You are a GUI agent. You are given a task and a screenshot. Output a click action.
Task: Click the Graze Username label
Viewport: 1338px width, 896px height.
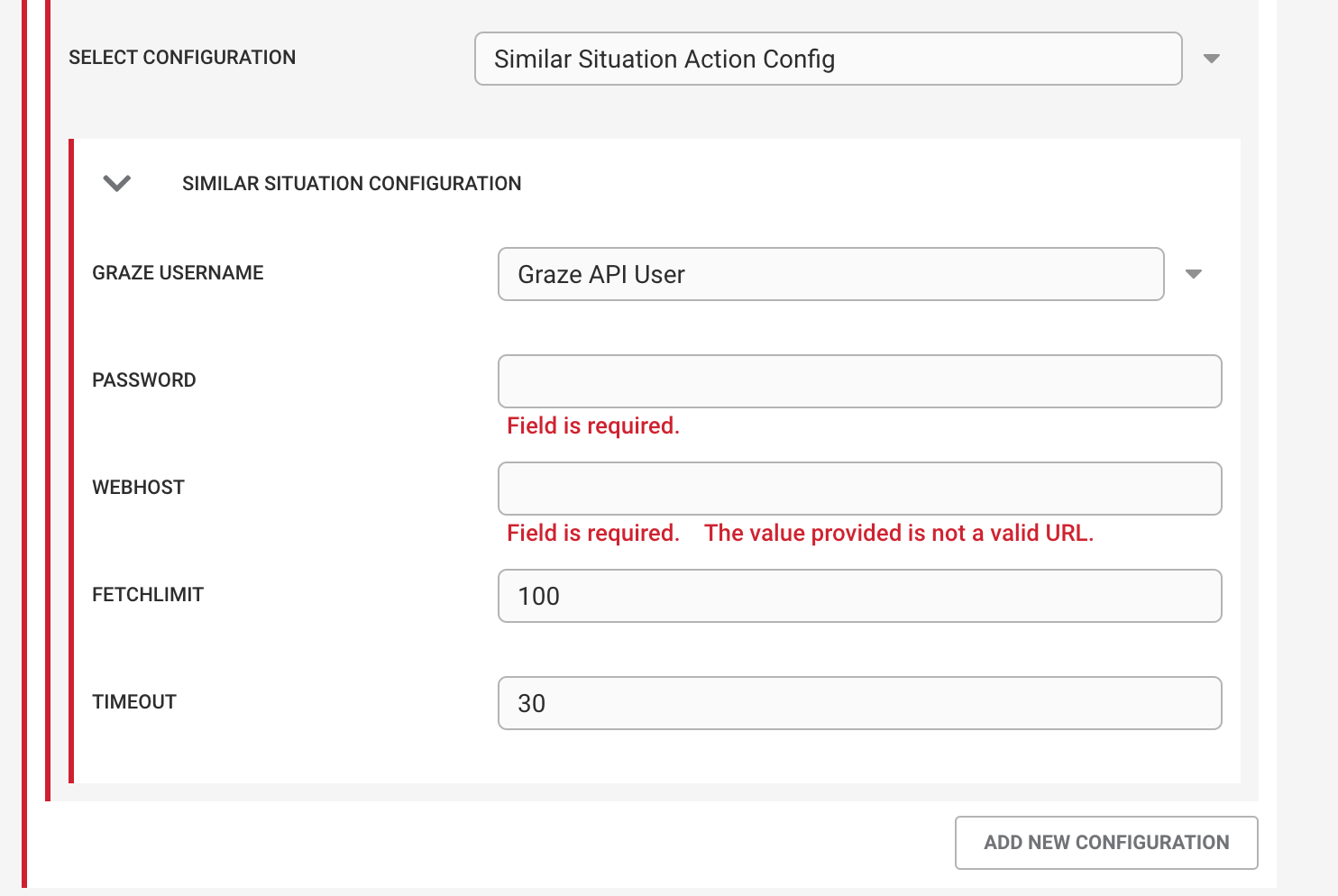(178, 273)
